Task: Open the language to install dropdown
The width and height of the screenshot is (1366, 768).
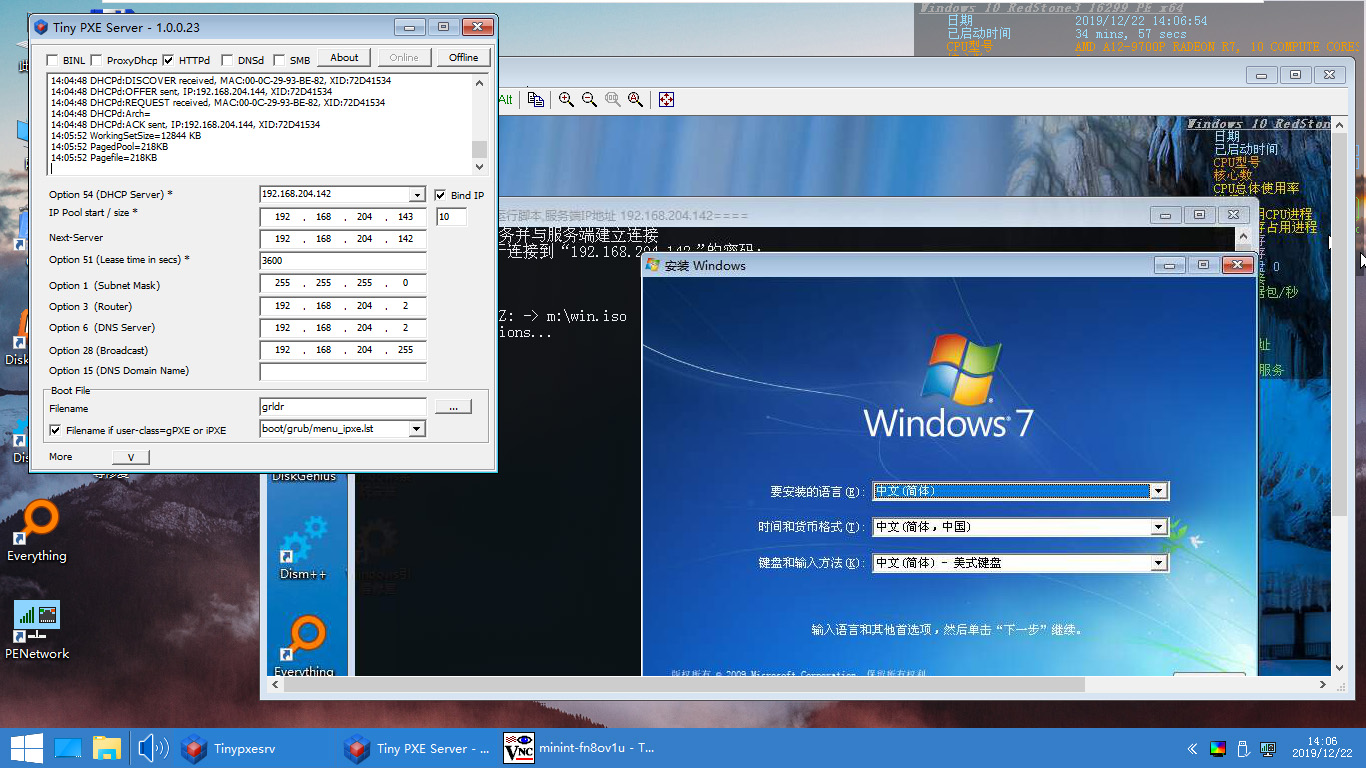Action: [1159, 491]
